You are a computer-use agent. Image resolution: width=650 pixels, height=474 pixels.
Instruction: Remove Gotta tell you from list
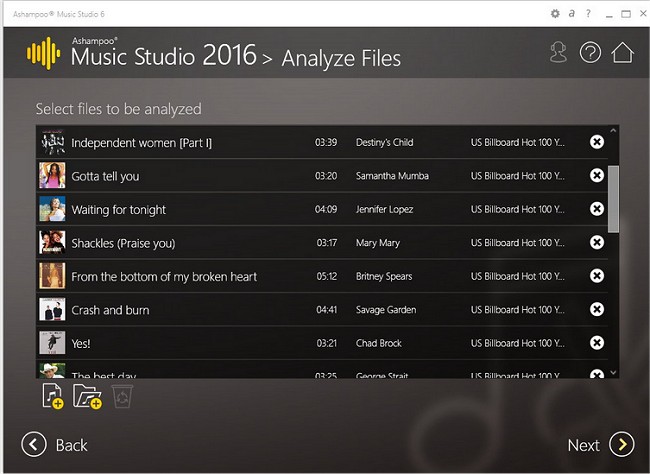click(x=597, y=175)
